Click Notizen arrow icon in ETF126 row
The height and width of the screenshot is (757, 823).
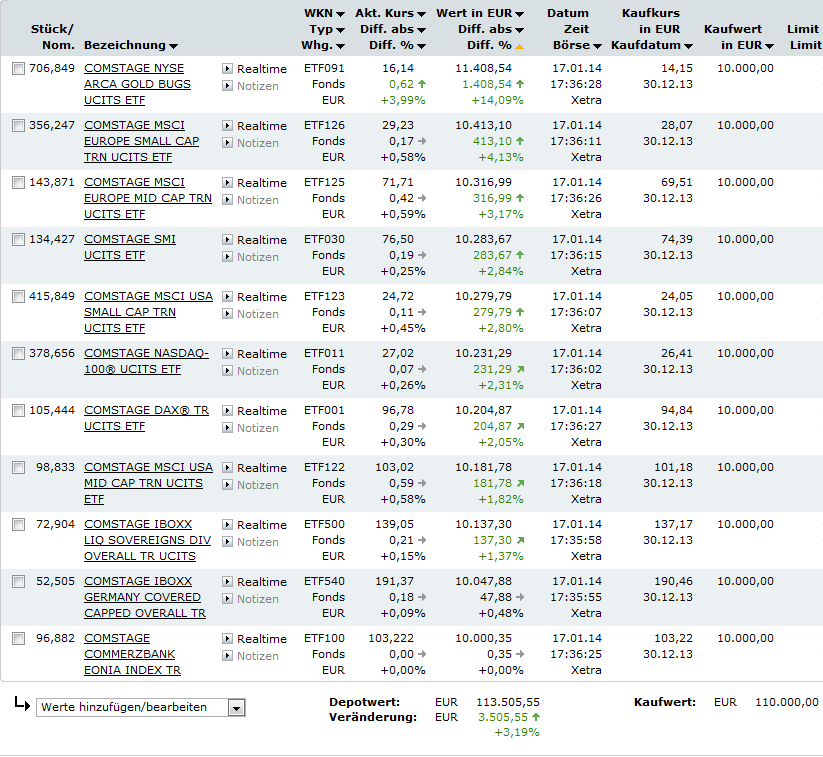tap(227, 143)
